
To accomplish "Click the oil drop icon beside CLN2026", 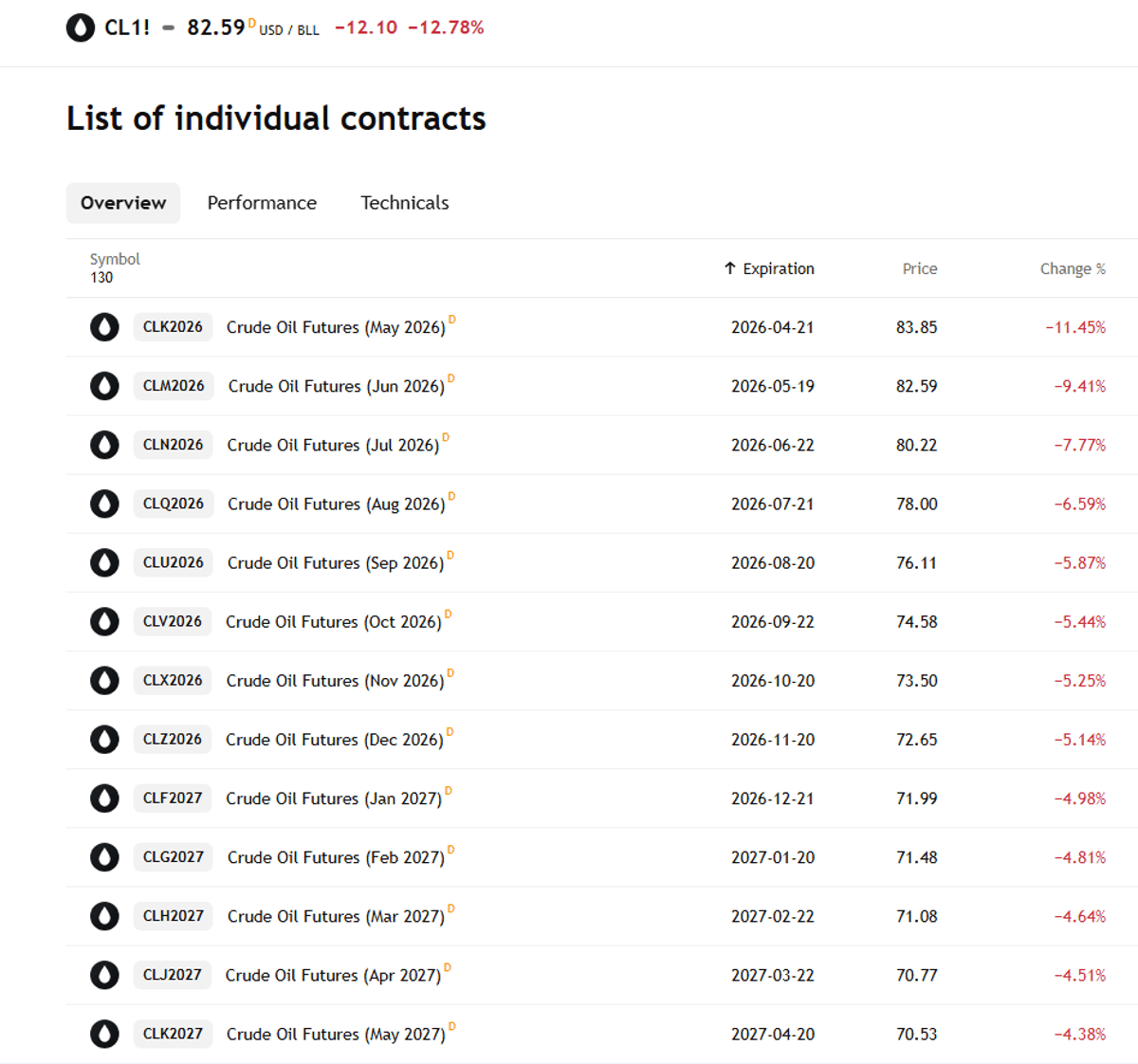I will [104, 445].
